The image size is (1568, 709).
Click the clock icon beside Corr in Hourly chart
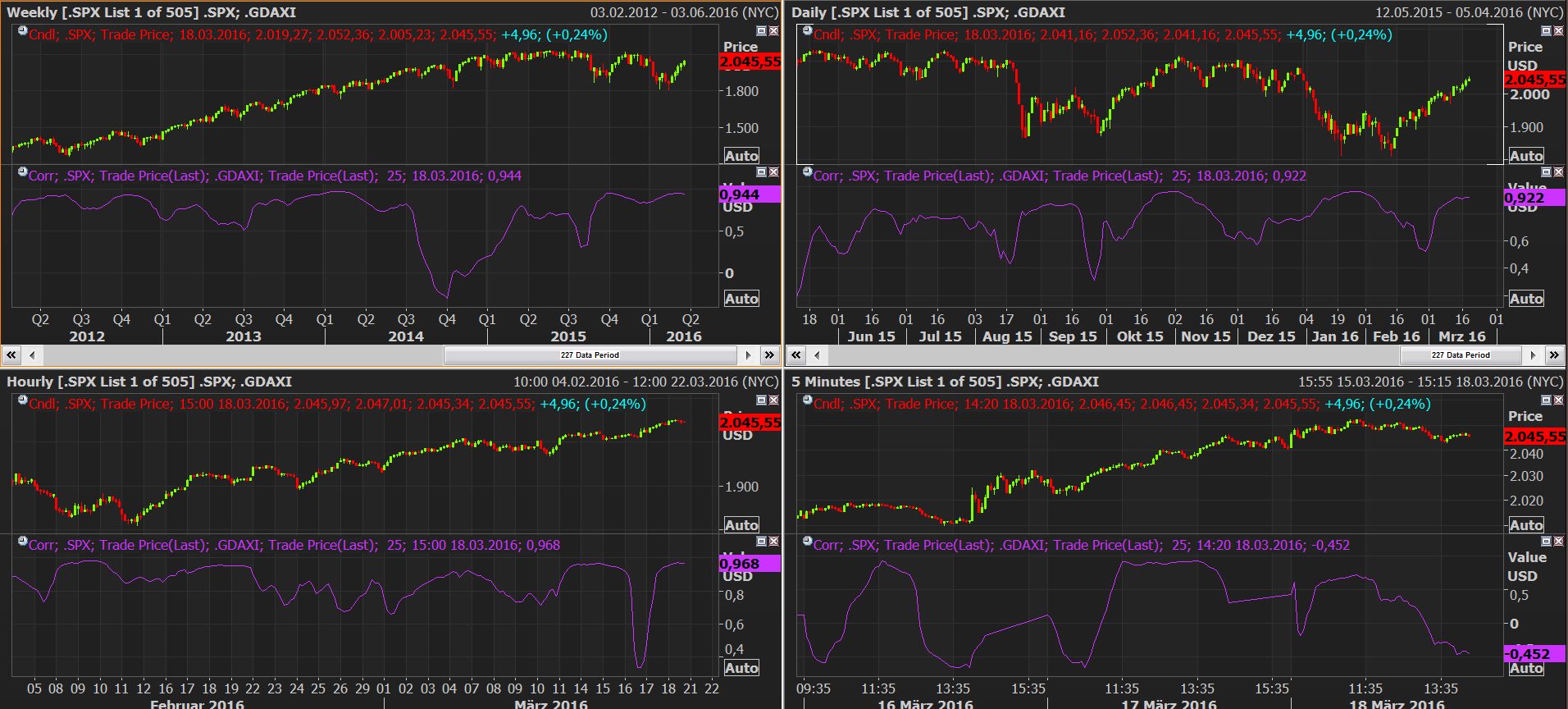[22, 542]
